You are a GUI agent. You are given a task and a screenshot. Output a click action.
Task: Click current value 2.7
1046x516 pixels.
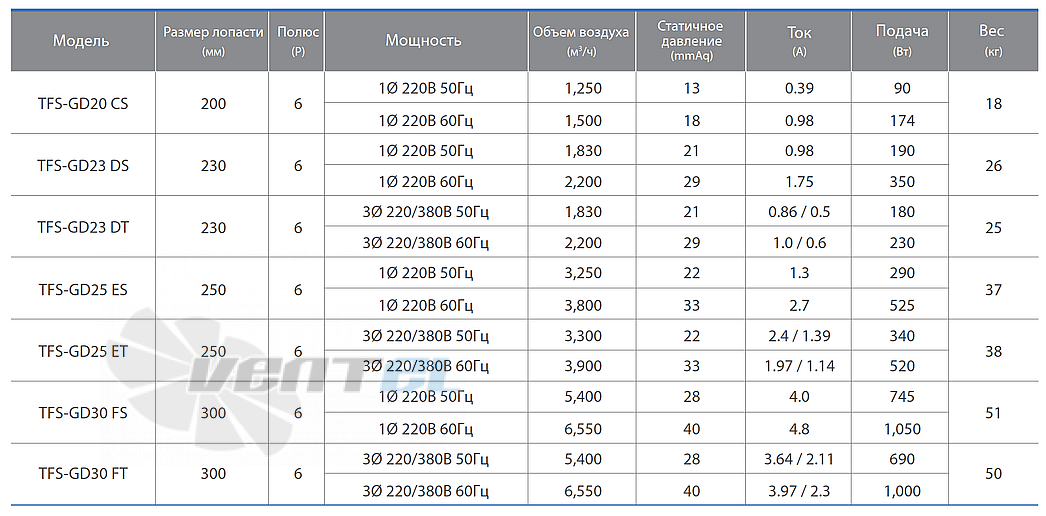point(799,306)
